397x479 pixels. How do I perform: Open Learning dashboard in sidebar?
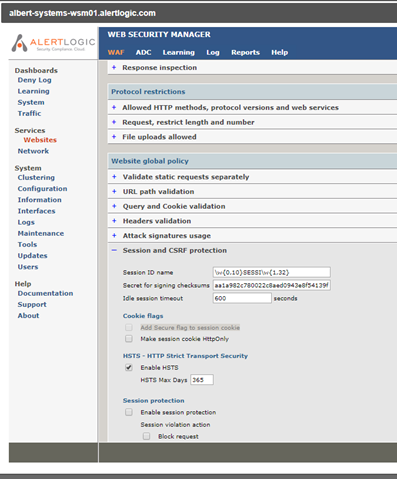[33, 91]
